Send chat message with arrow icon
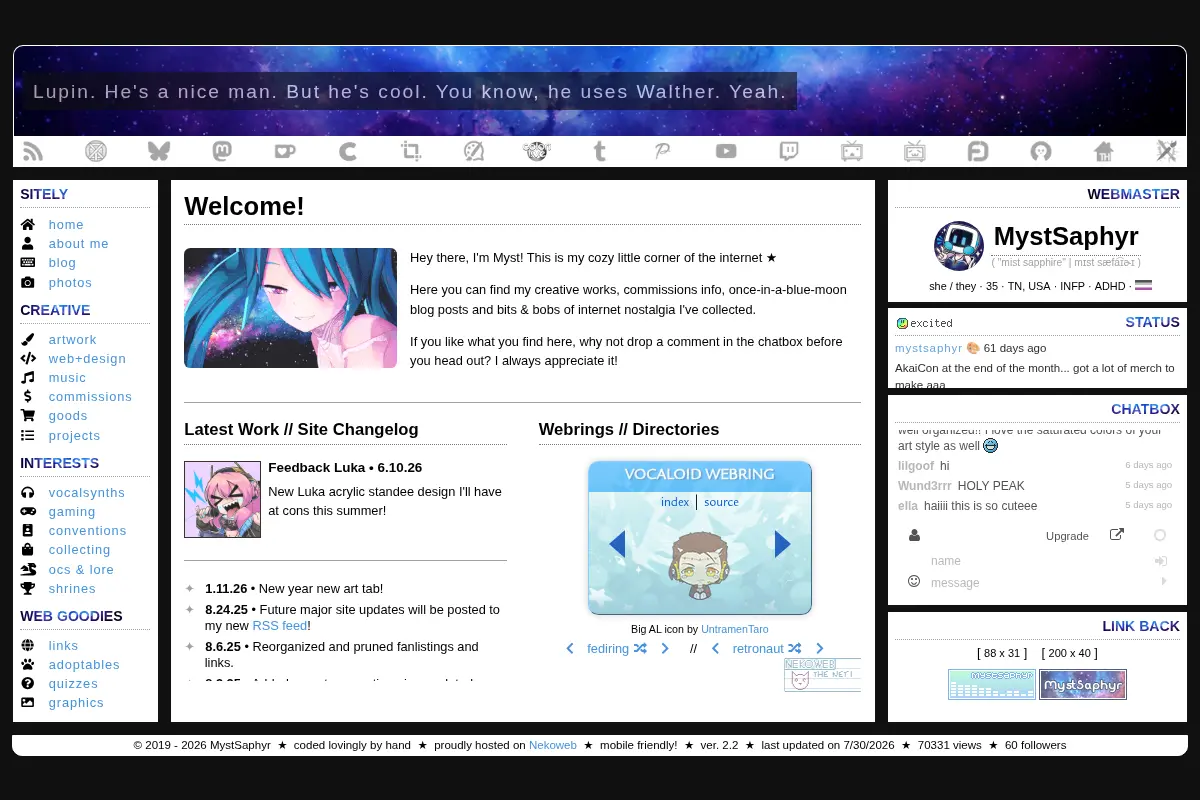This screenshot has width=1200, height=800. pyautogui.click(x=1163, y=581)
